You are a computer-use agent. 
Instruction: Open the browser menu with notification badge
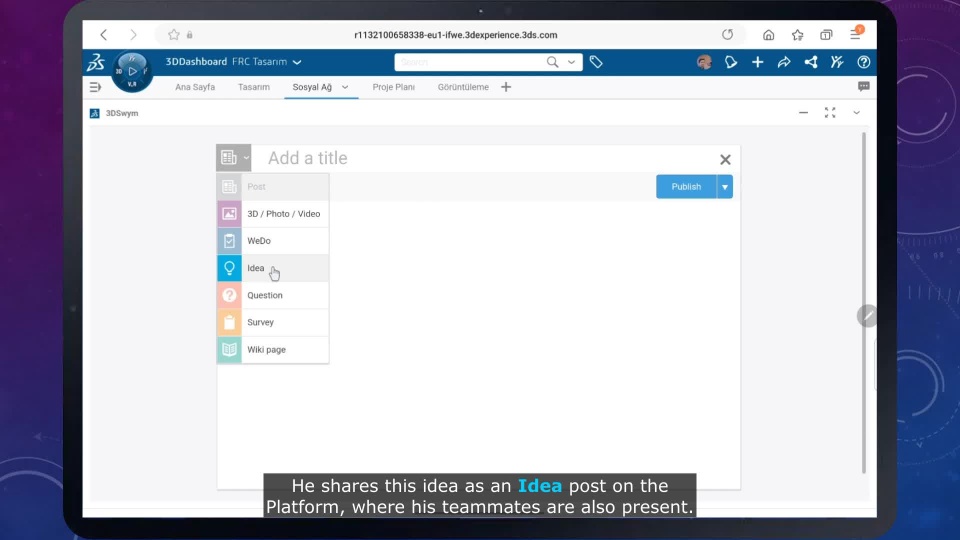pos(856,34)
